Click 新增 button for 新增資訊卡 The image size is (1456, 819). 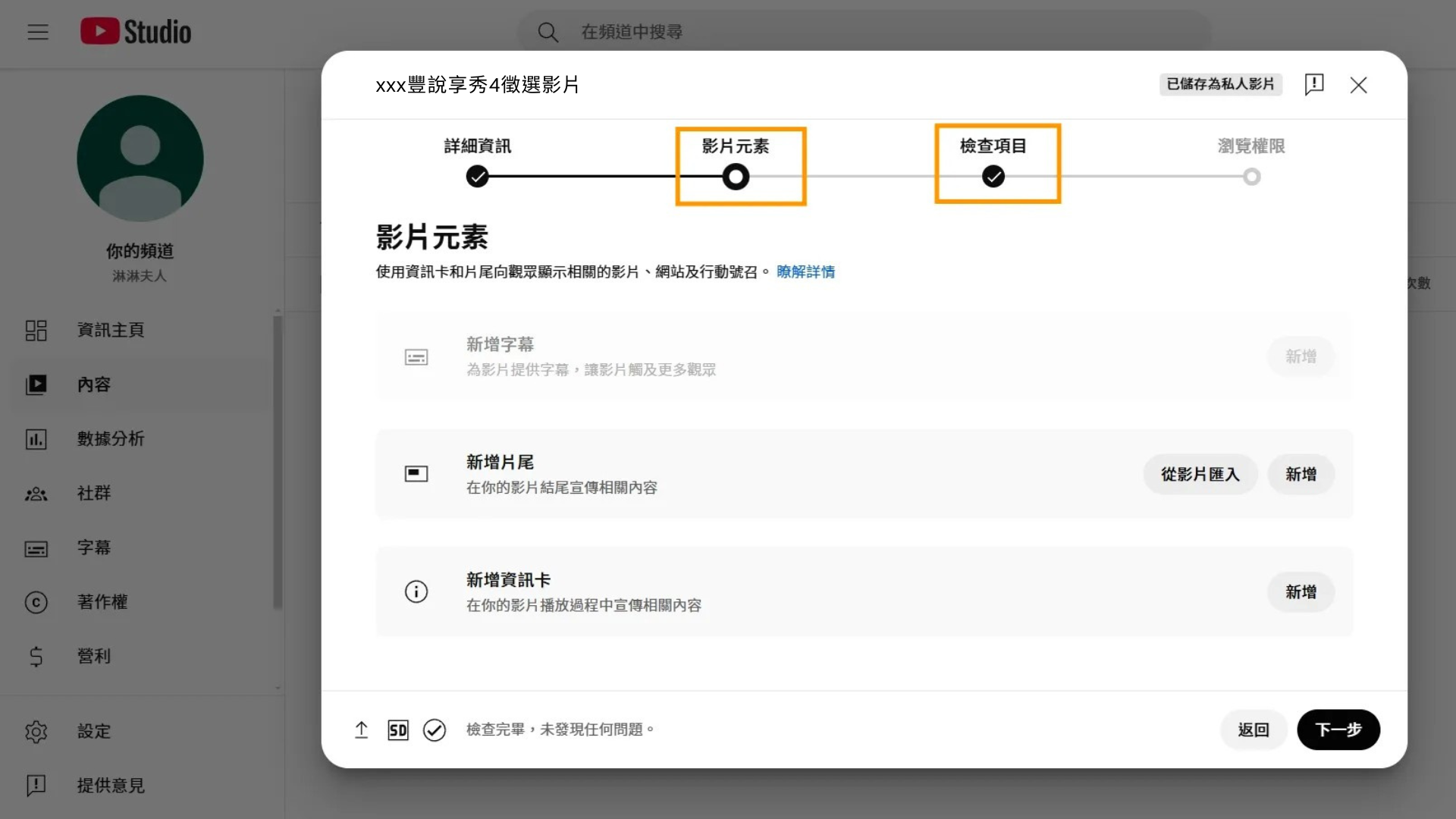tap(1301, 591)
